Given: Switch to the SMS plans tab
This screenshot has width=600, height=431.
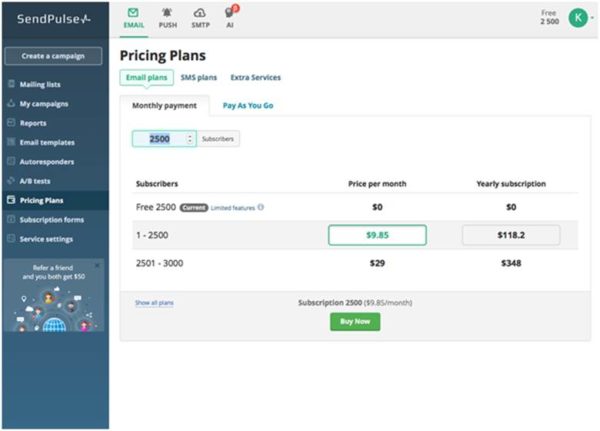Looking at the screenshot, I should 199,77.
